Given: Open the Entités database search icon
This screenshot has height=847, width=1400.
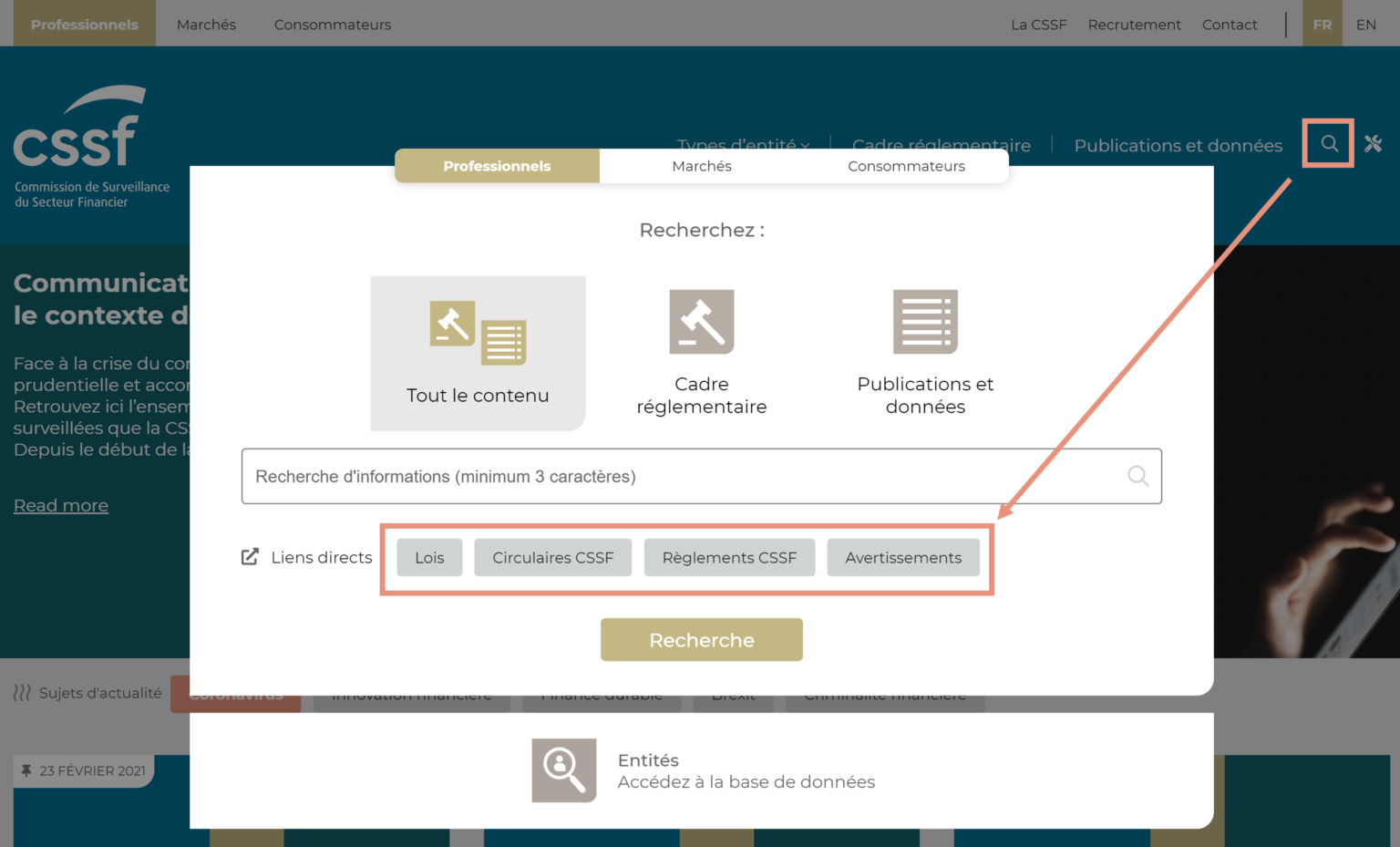Looking at the screenshot, I should [x=564, y=770].
